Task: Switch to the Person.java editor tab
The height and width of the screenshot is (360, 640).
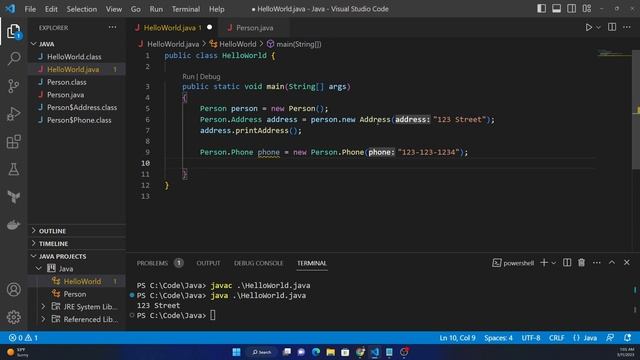Action: [x=254, y=28]
